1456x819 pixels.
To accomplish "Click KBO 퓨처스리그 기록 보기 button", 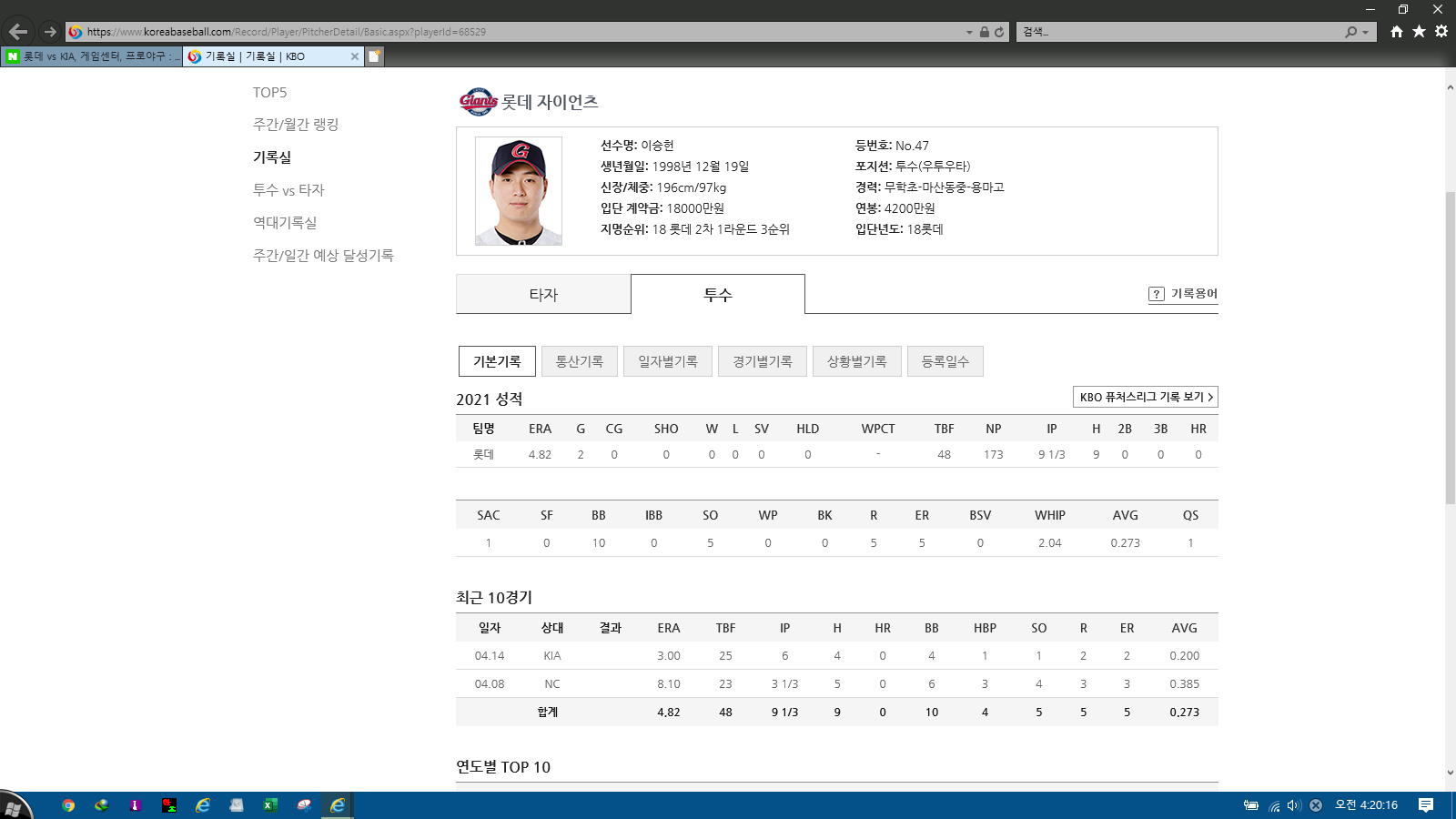I will coord(1146,397).
